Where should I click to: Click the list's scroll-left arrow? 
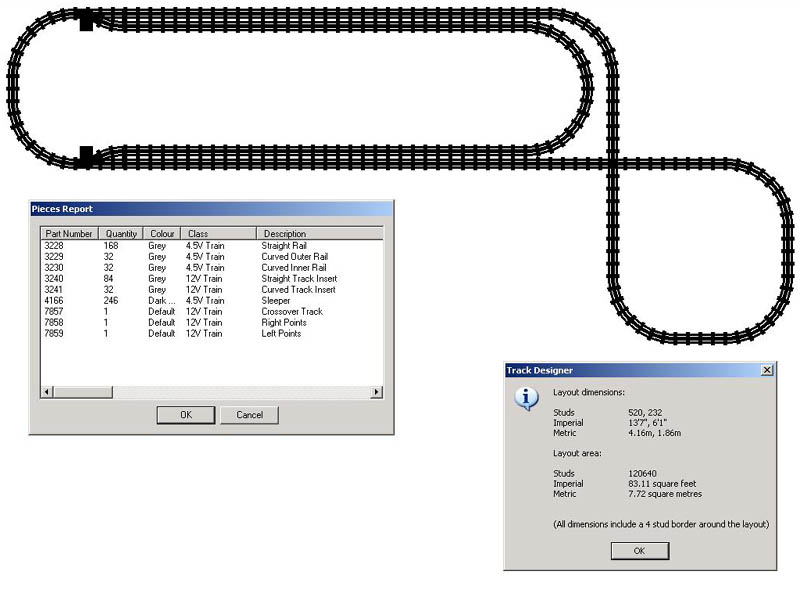[x=46, y=392]
